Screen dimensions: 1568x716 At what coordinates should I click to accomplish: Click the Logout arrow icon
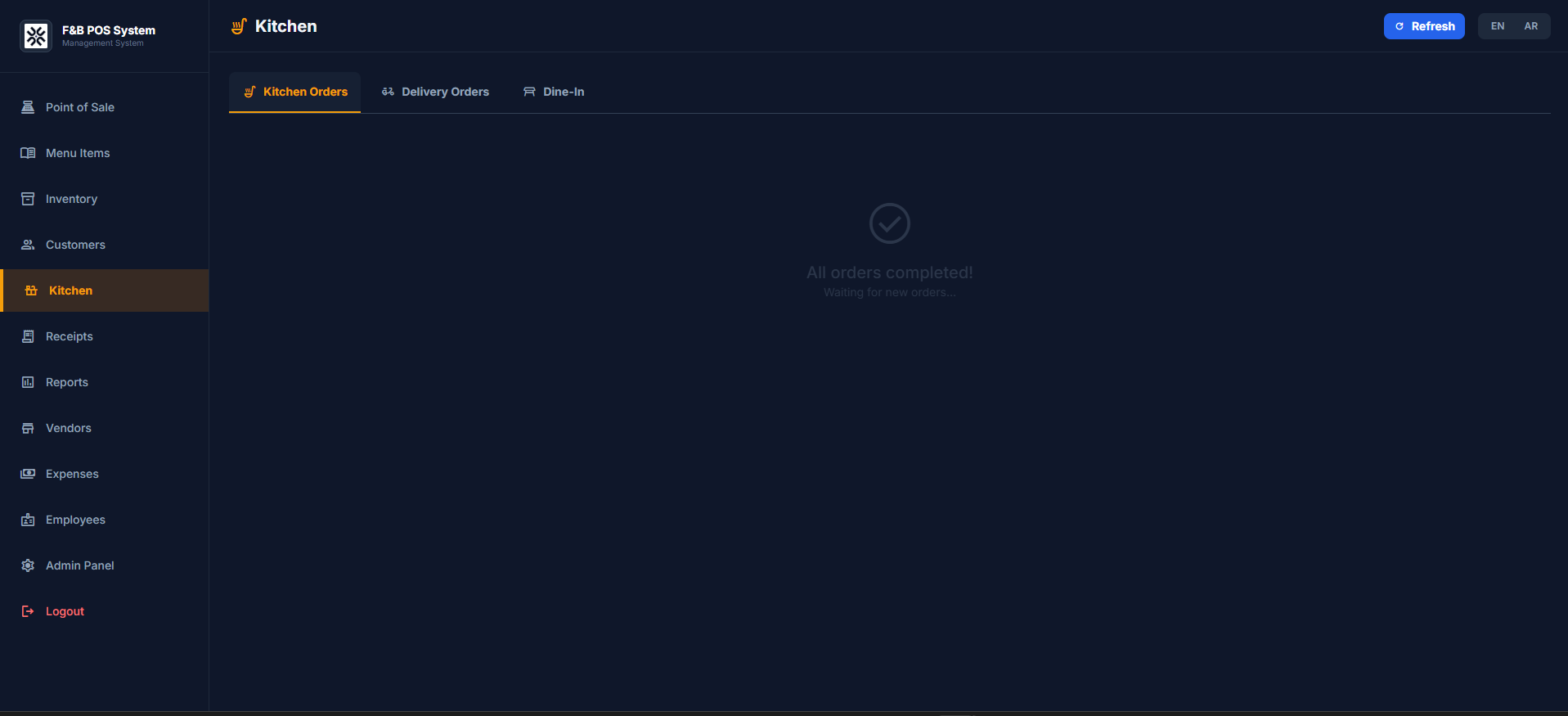tap(28, 611)
